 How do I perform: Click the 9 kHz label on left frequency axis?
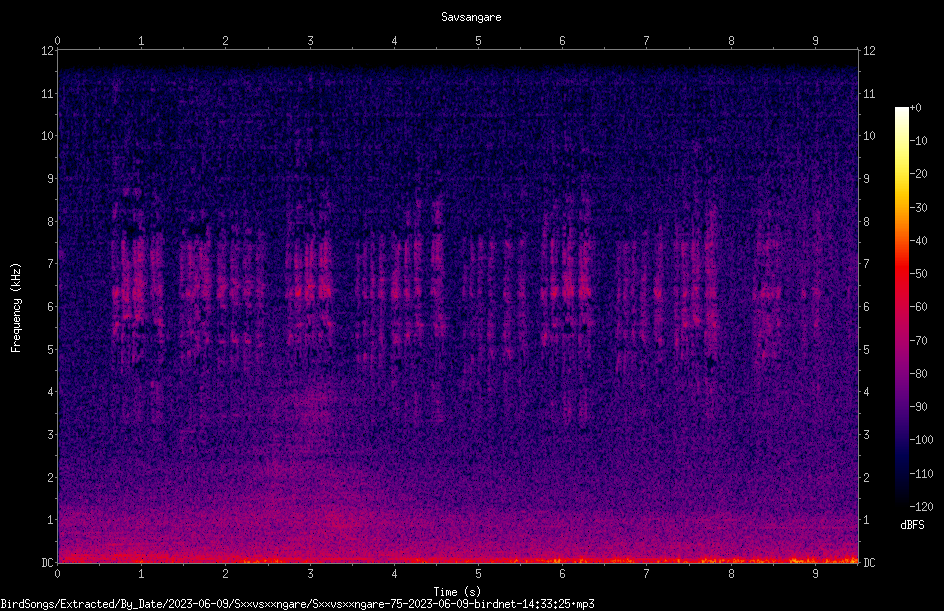point(51,179)
